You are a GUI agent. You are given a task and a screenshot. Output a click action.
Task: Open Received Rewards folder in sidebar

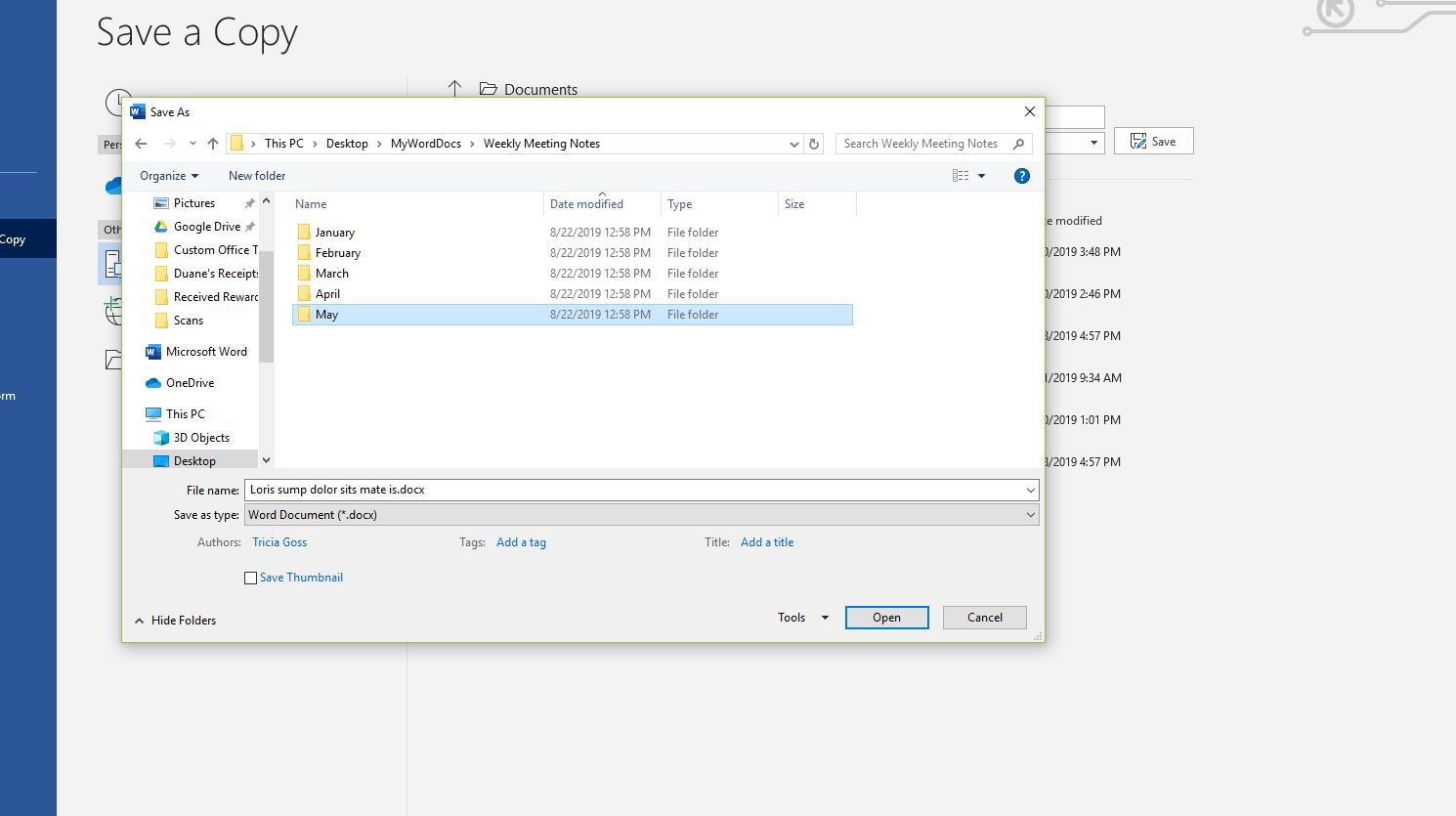pos(206,297)
